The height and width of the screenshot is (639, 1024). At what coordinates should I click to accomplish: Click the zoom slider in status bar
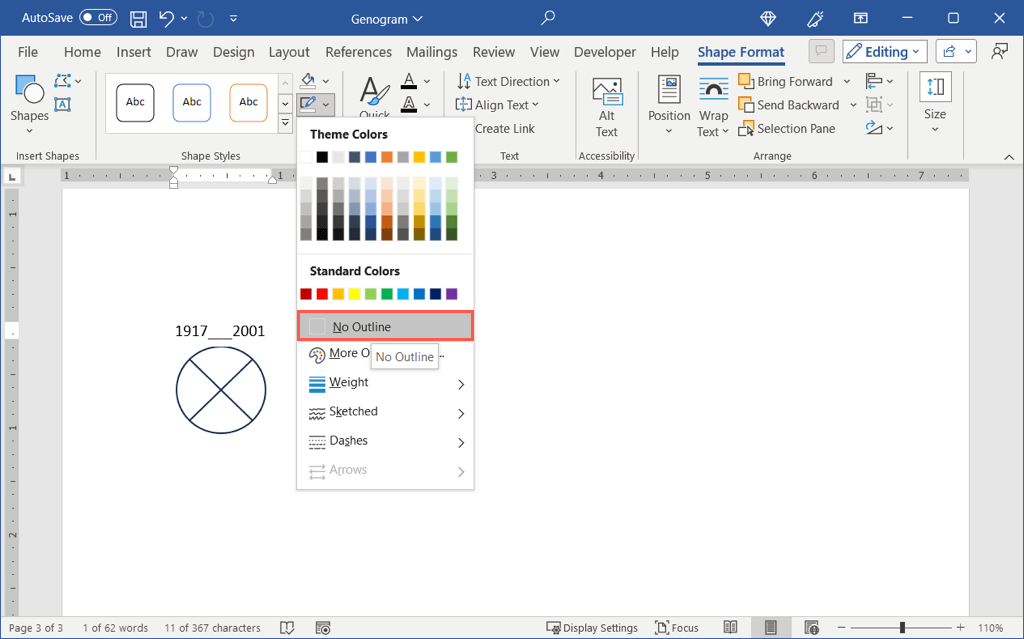(x=902, y=628)
